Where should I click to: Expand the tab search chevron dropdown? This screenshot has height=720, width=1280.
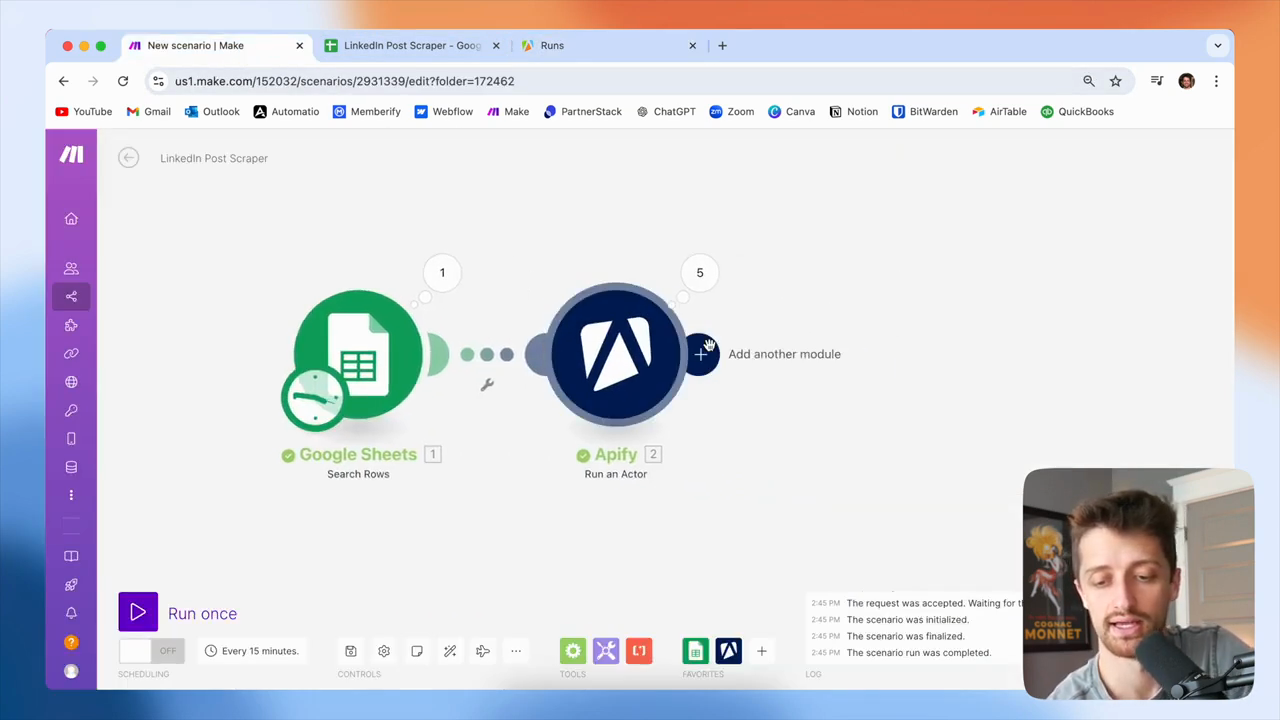[1217, 45]
